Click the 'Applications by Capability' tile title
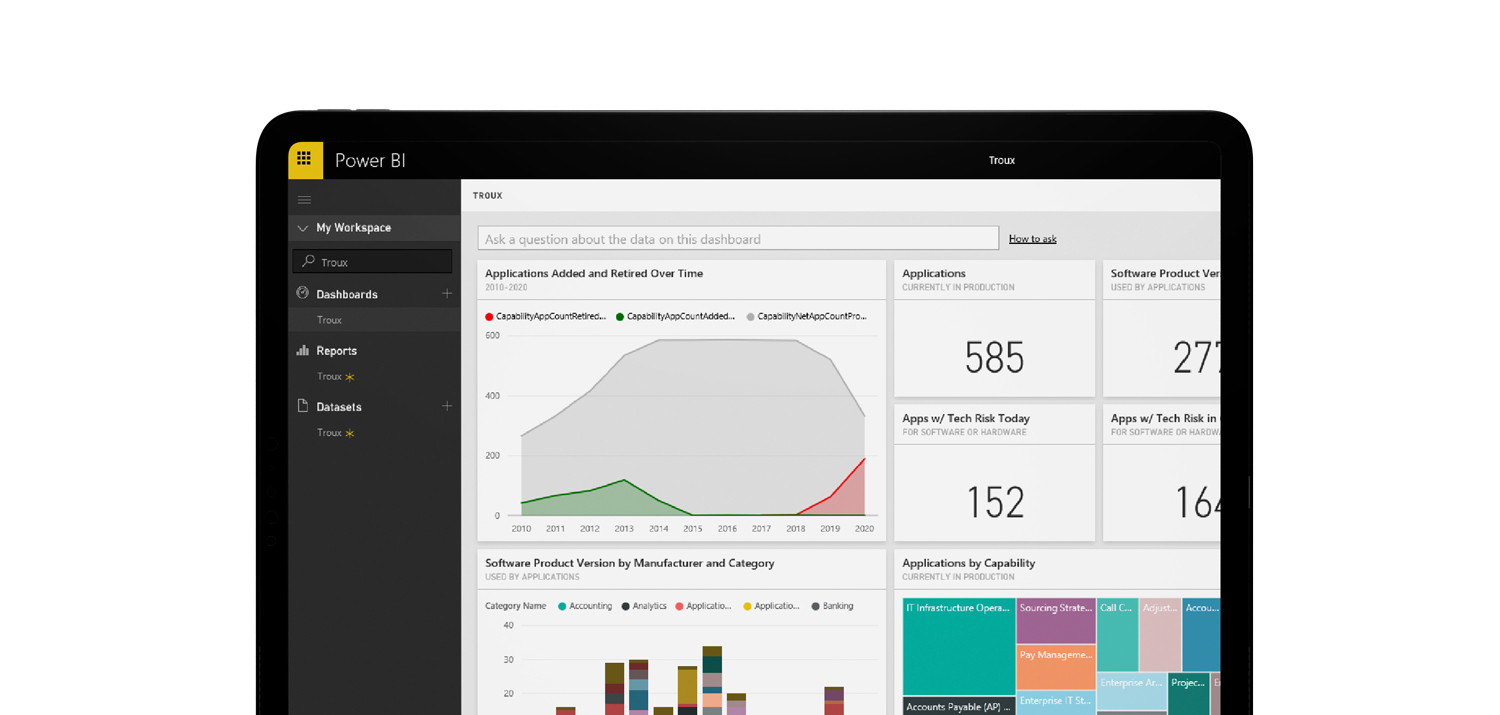The width and height of the screenshot is (1500, 715). pyautogui.click(x=968, y=563)
